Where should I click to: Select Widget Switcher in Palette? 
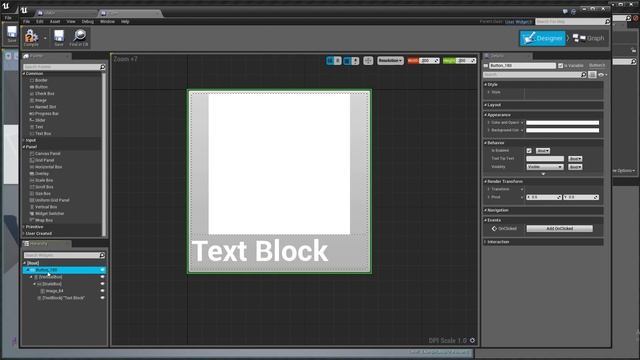click(x=47, y=213)
